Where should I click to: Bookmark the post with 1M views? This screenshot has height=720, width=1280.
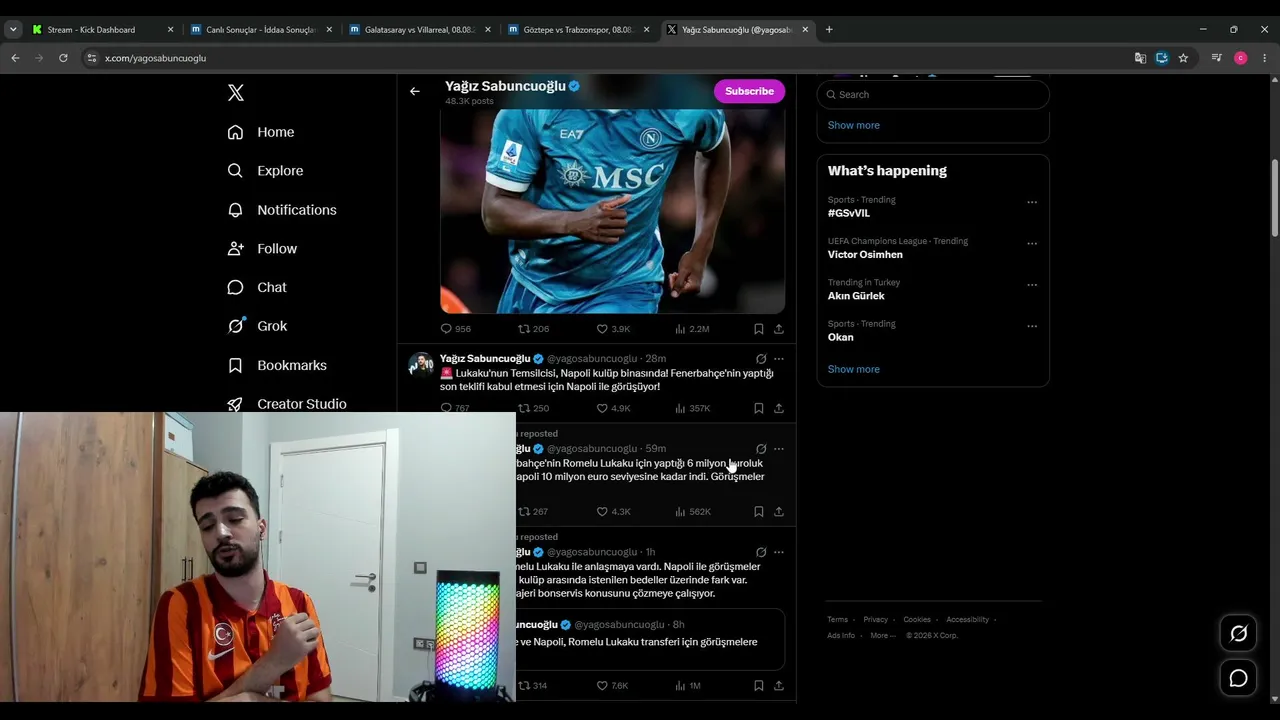coord(759,686)
